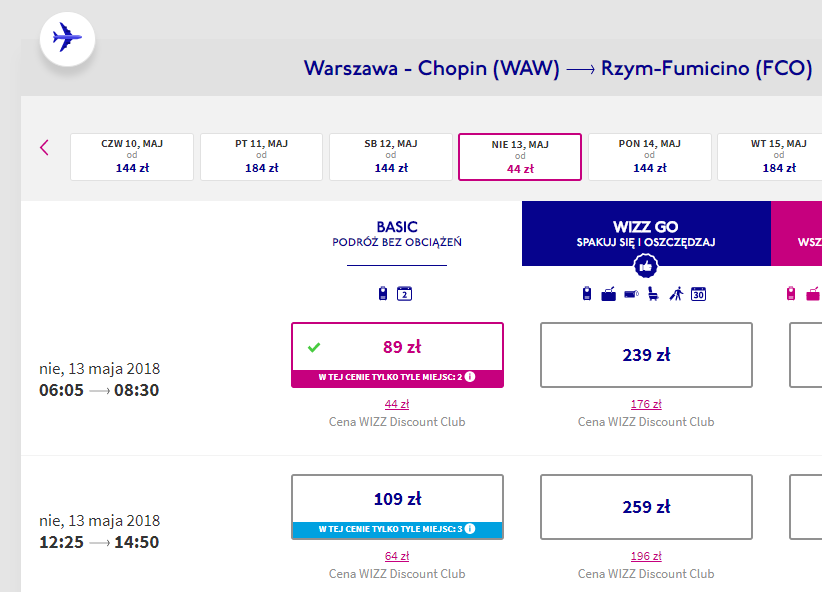Show earlier dates with the left chevron
This screenshot has height=592, width=822.
44,148
